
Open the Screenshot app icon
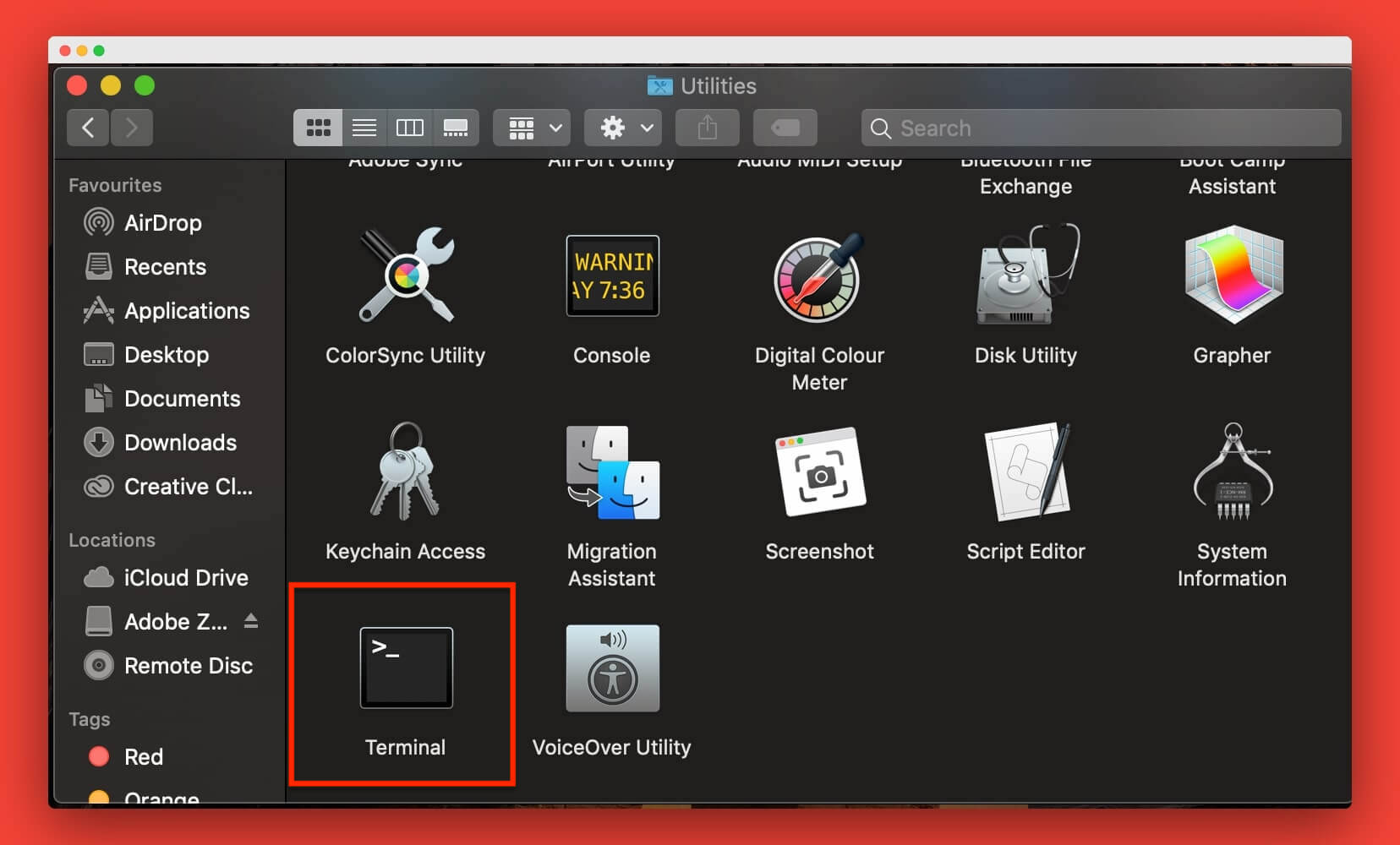(819, 472)
